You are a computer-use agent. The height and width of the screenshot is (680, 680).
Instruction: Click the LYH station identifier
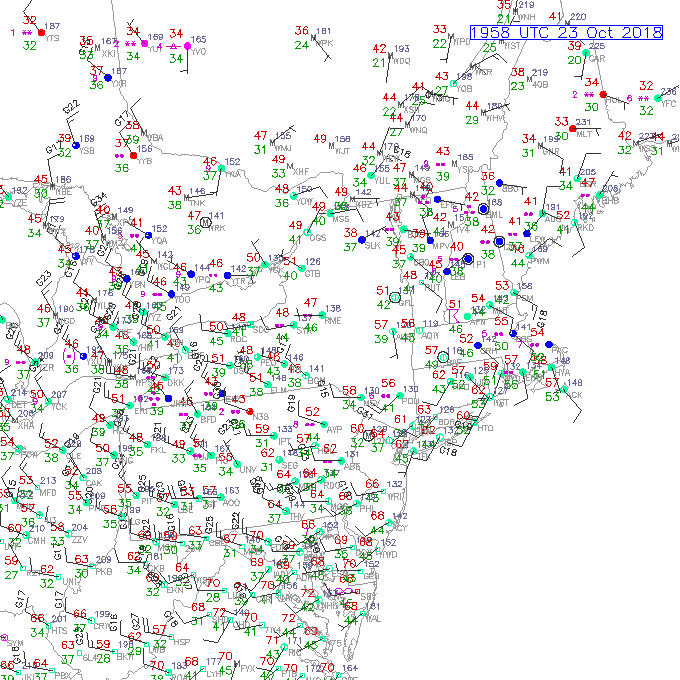point(214,673)
